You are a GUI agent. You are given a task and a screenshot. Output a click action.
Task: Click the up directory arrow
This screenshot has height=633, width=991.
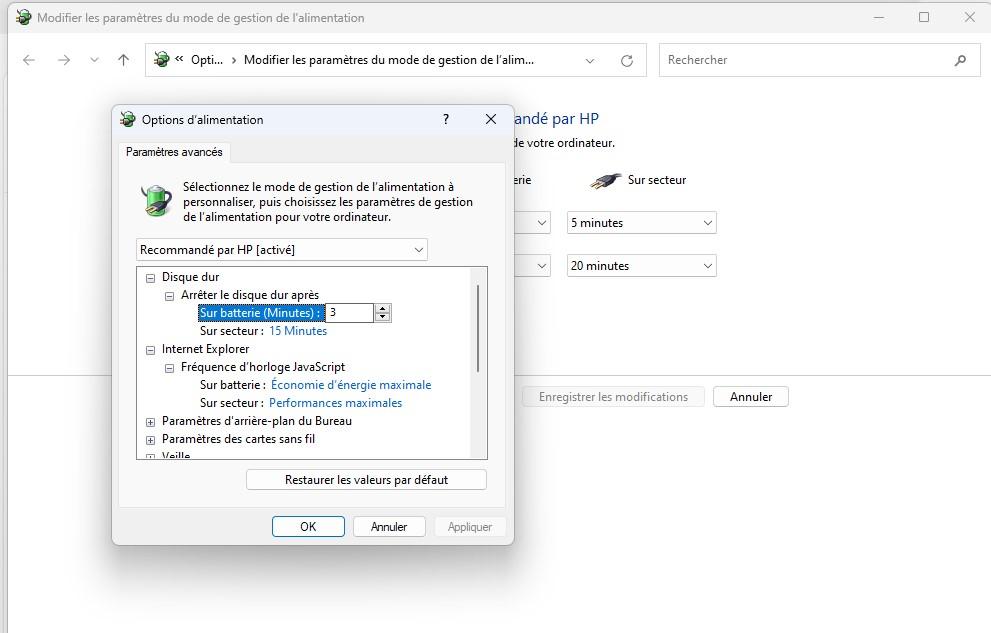tap(123, 60)
